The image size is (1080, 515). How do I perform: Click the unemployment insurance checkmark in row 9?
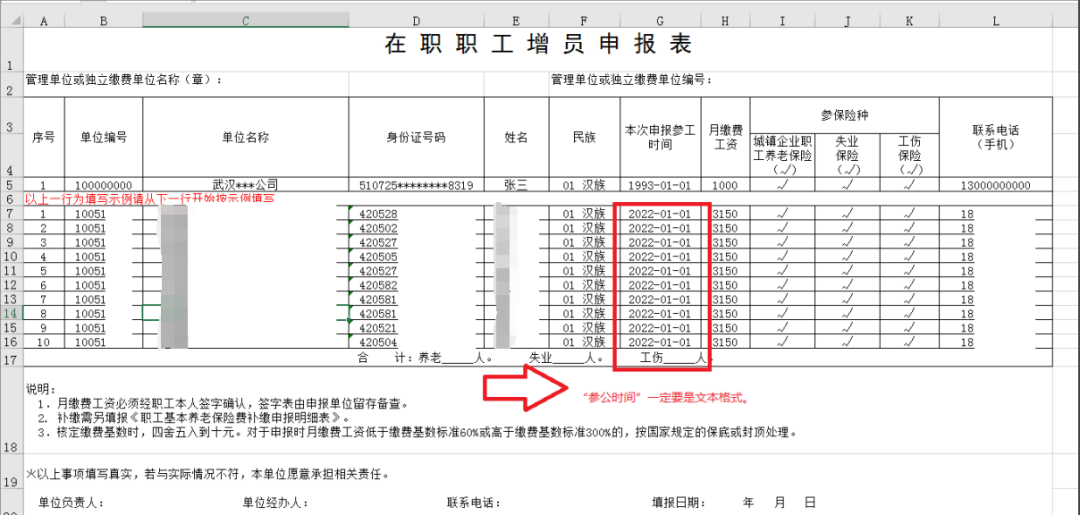847,242
